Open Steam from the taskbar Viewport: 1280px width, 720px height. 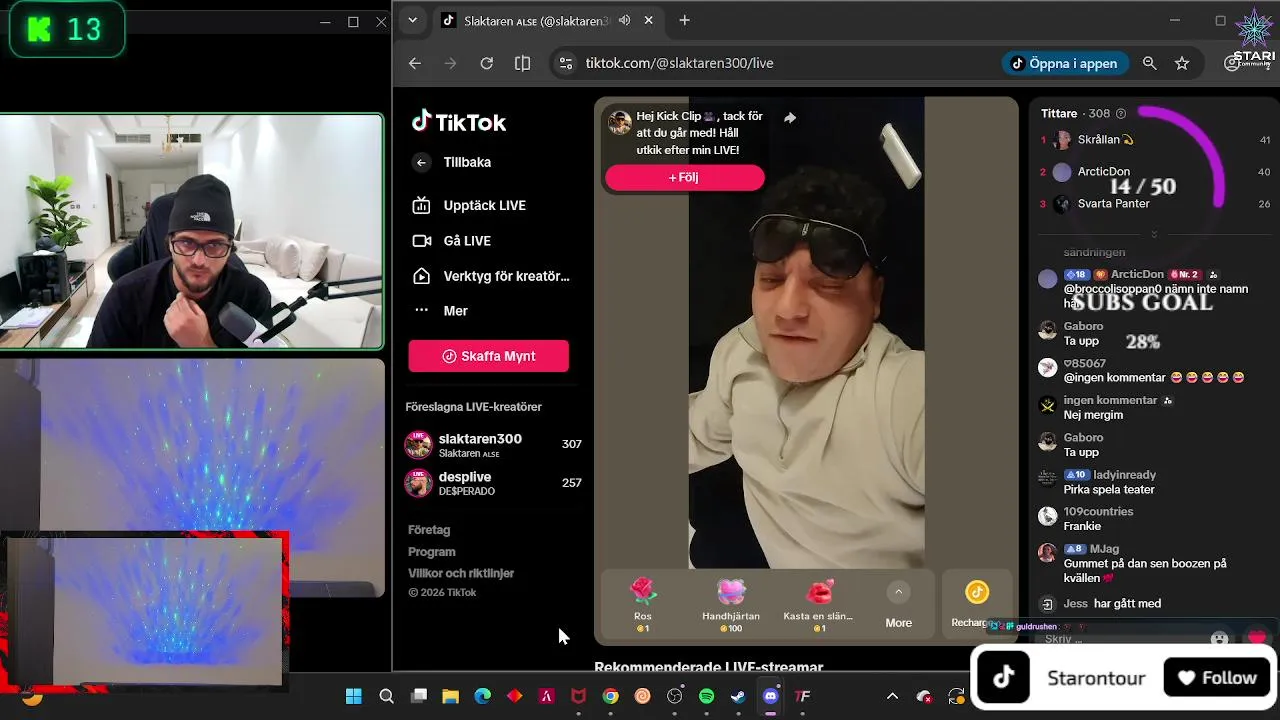tap(738, 696)
